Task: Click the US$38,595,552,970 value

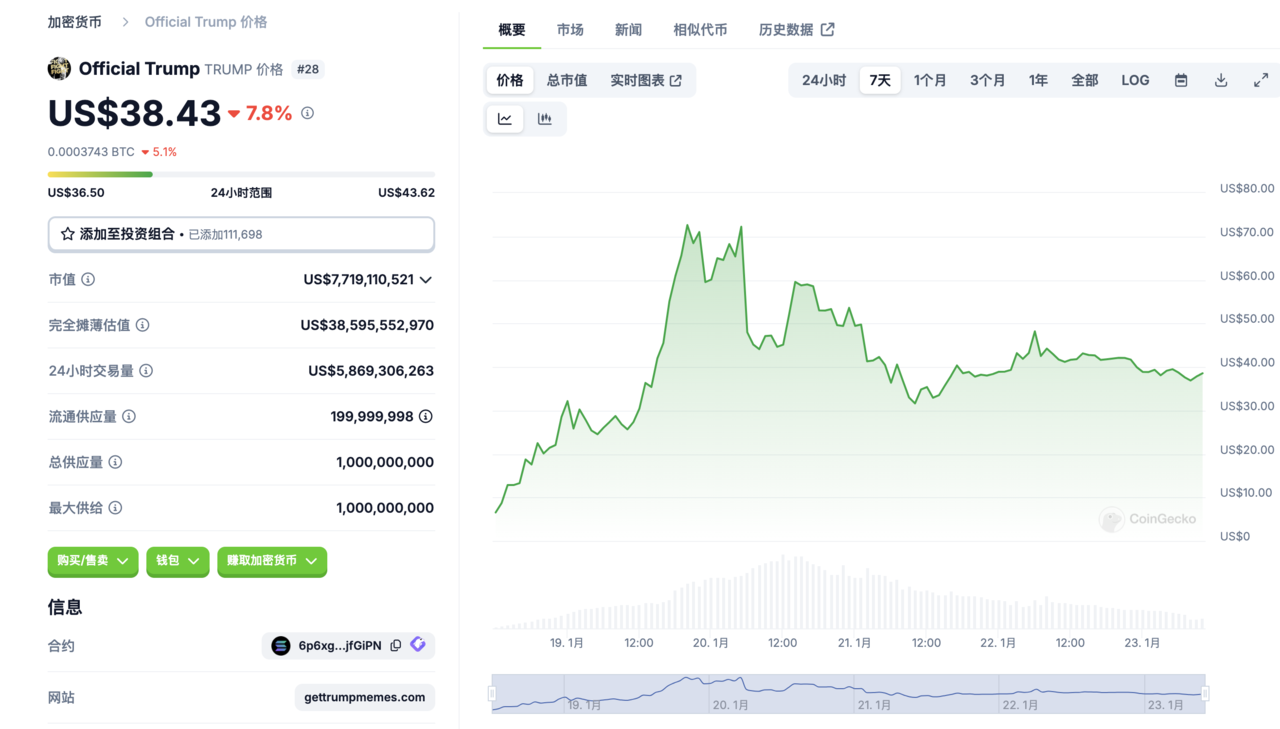Action: pyautogui.click(x=367, y=325)
